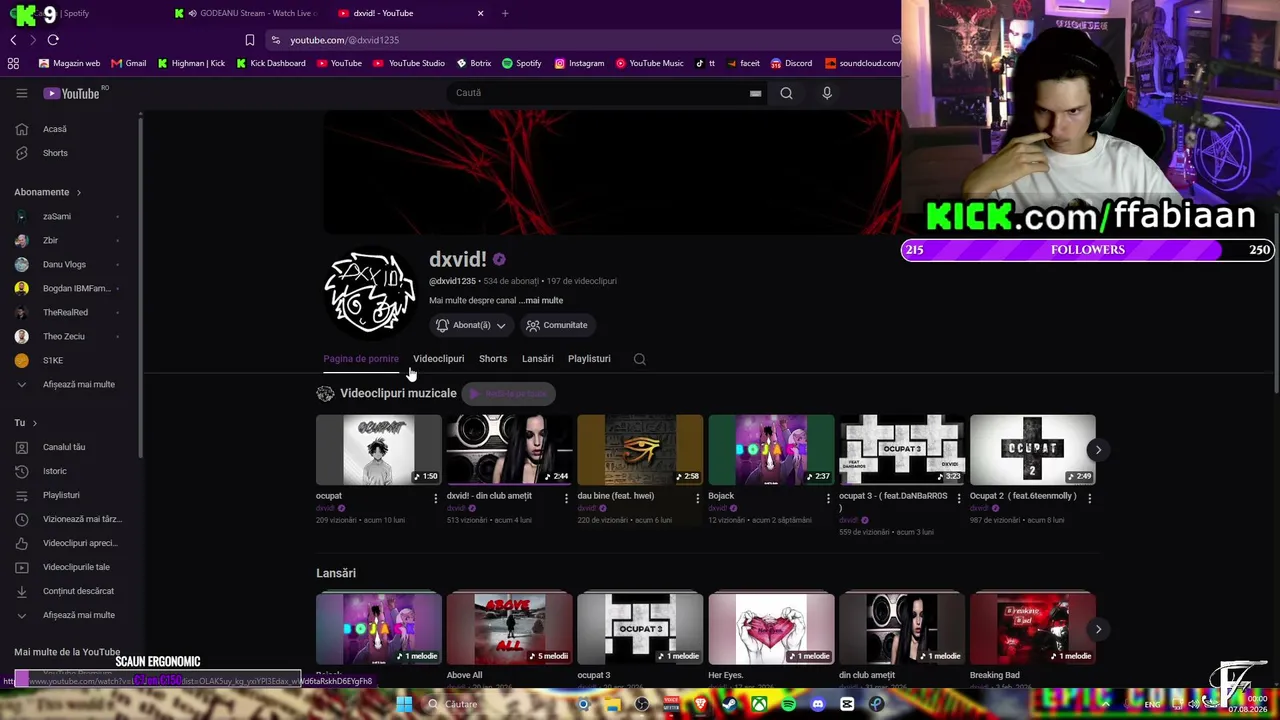
Task: Show next videos in the Videoclipuri muzicale row
Action: (x=1098, y=450)
